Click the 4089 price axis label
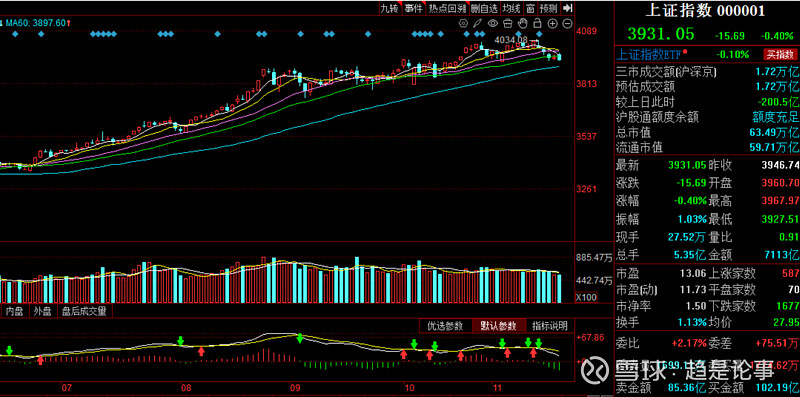This screenshot has height=397, width=800. point(586,32)
